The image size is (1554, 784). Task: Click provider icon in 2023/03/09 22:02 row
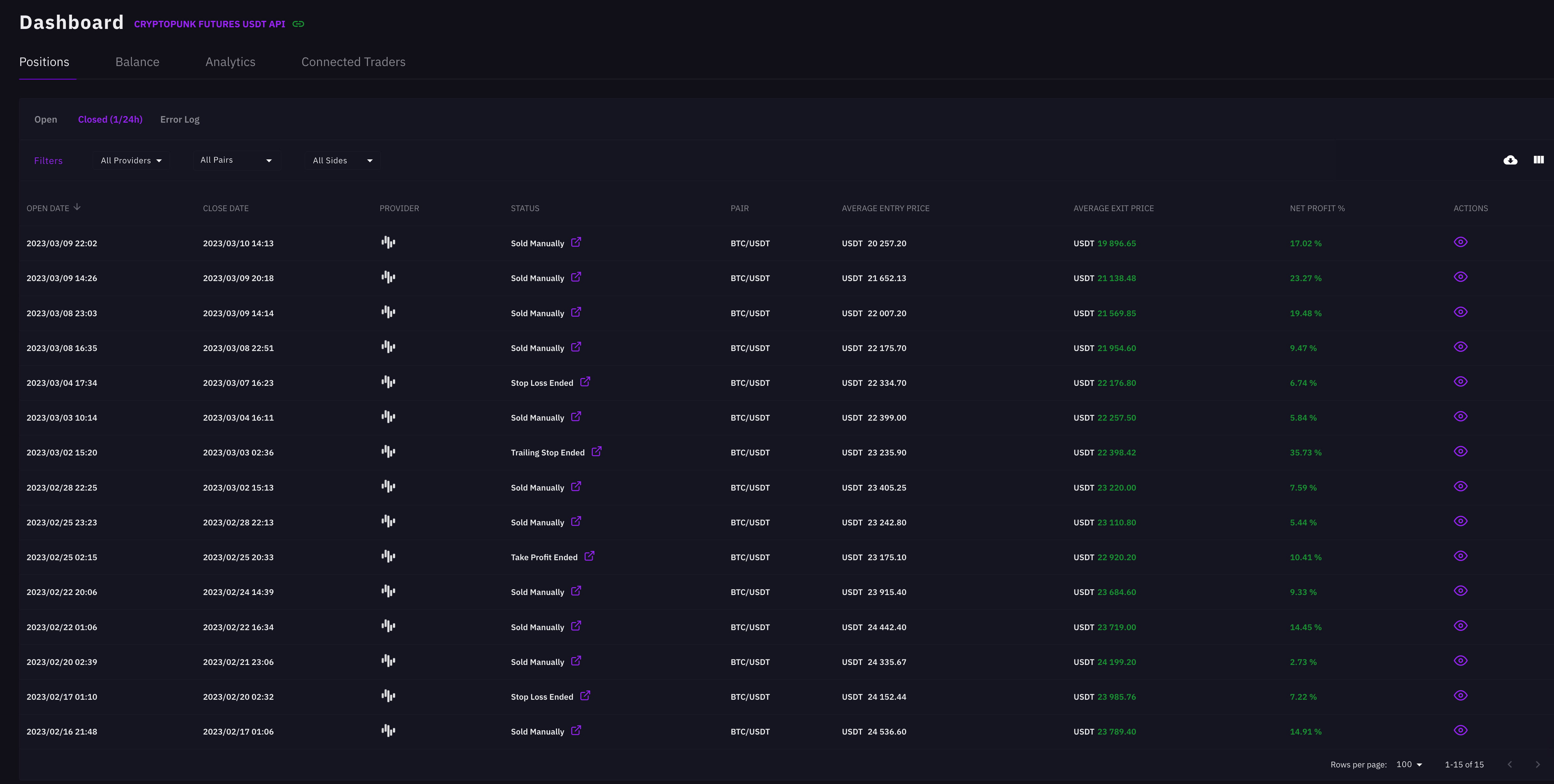388,242
